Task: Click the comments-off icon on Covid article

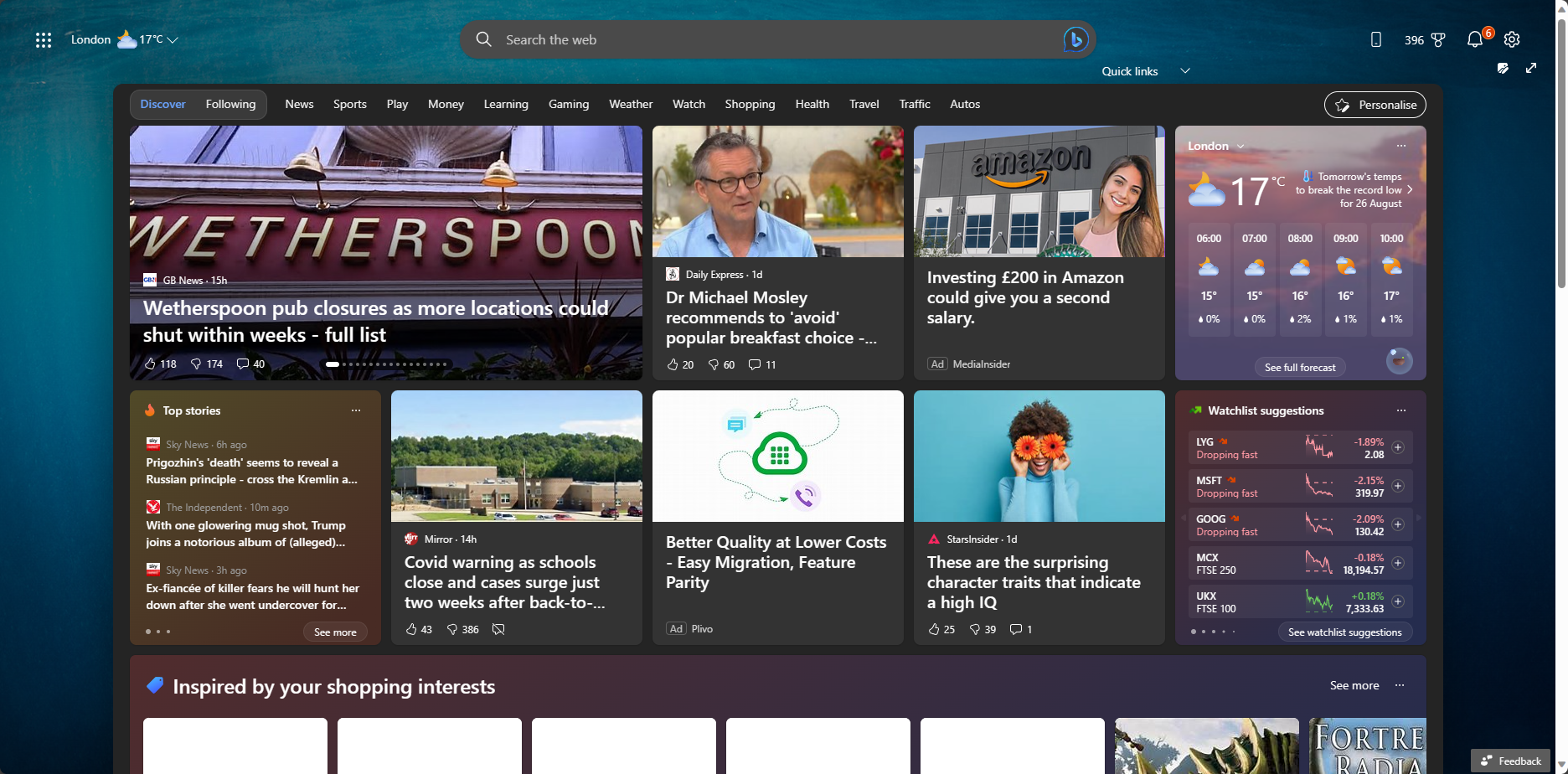Action: click(x=498, y=629)
